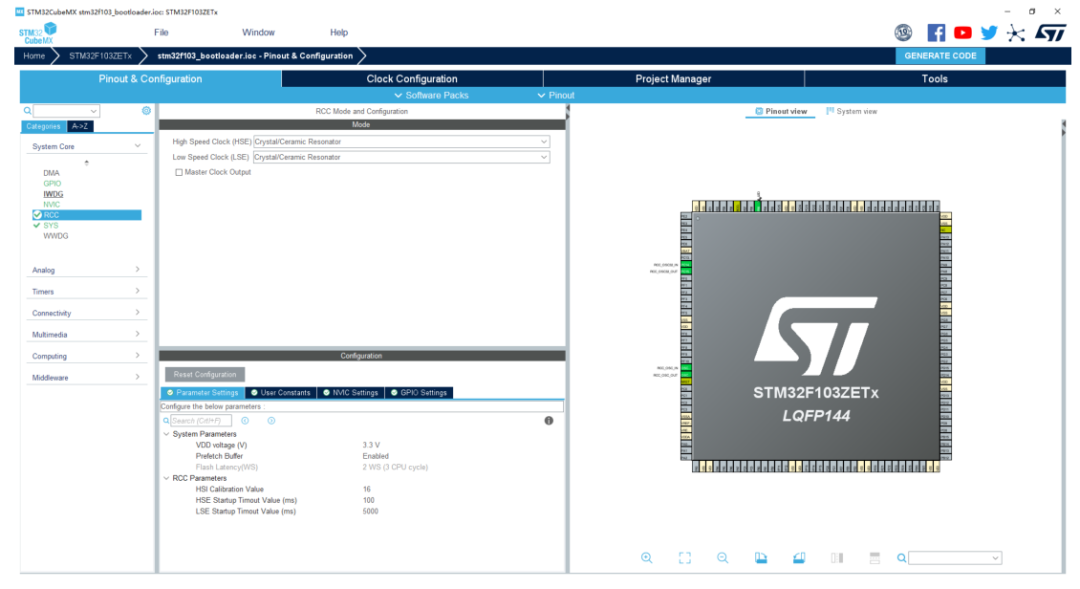Image resolution: width=1080 pixels, height=589 pixels.
Task: Click the HSI Calibration Value 16
Action: point(367,489)
